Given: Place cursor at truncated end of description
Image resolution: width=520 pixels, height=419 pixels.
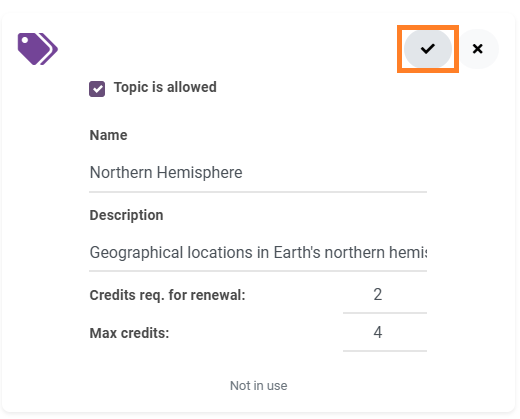Looking at the screenshot, I should [426, 253].
